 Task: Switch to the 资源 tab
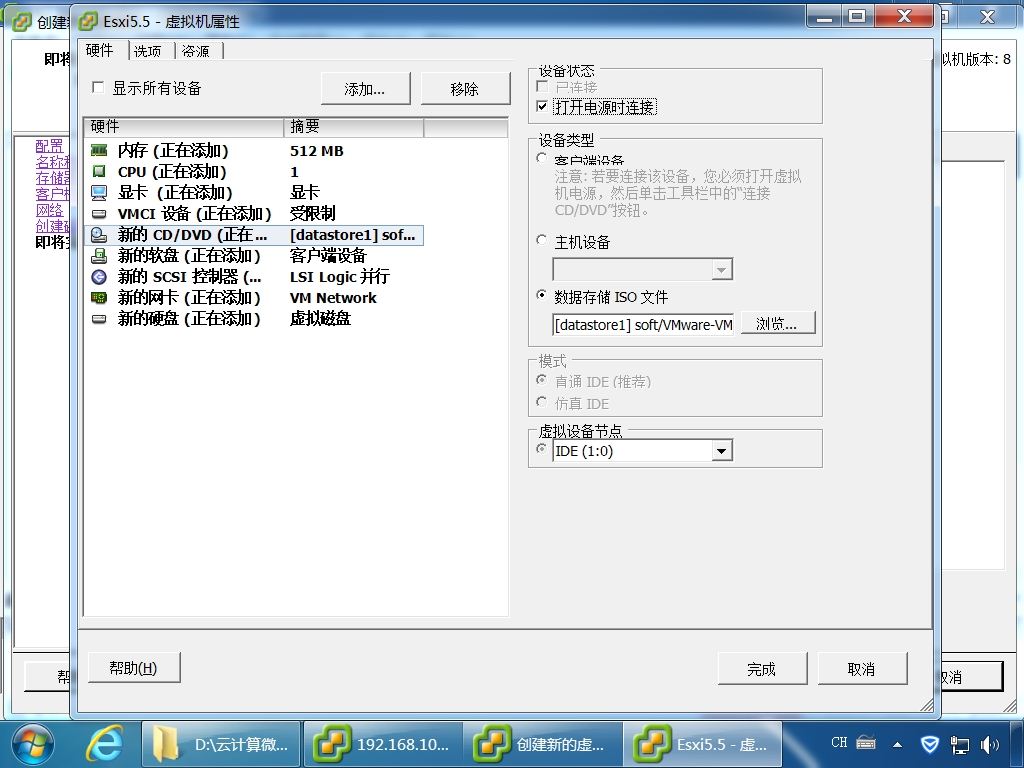pos(196,51)
